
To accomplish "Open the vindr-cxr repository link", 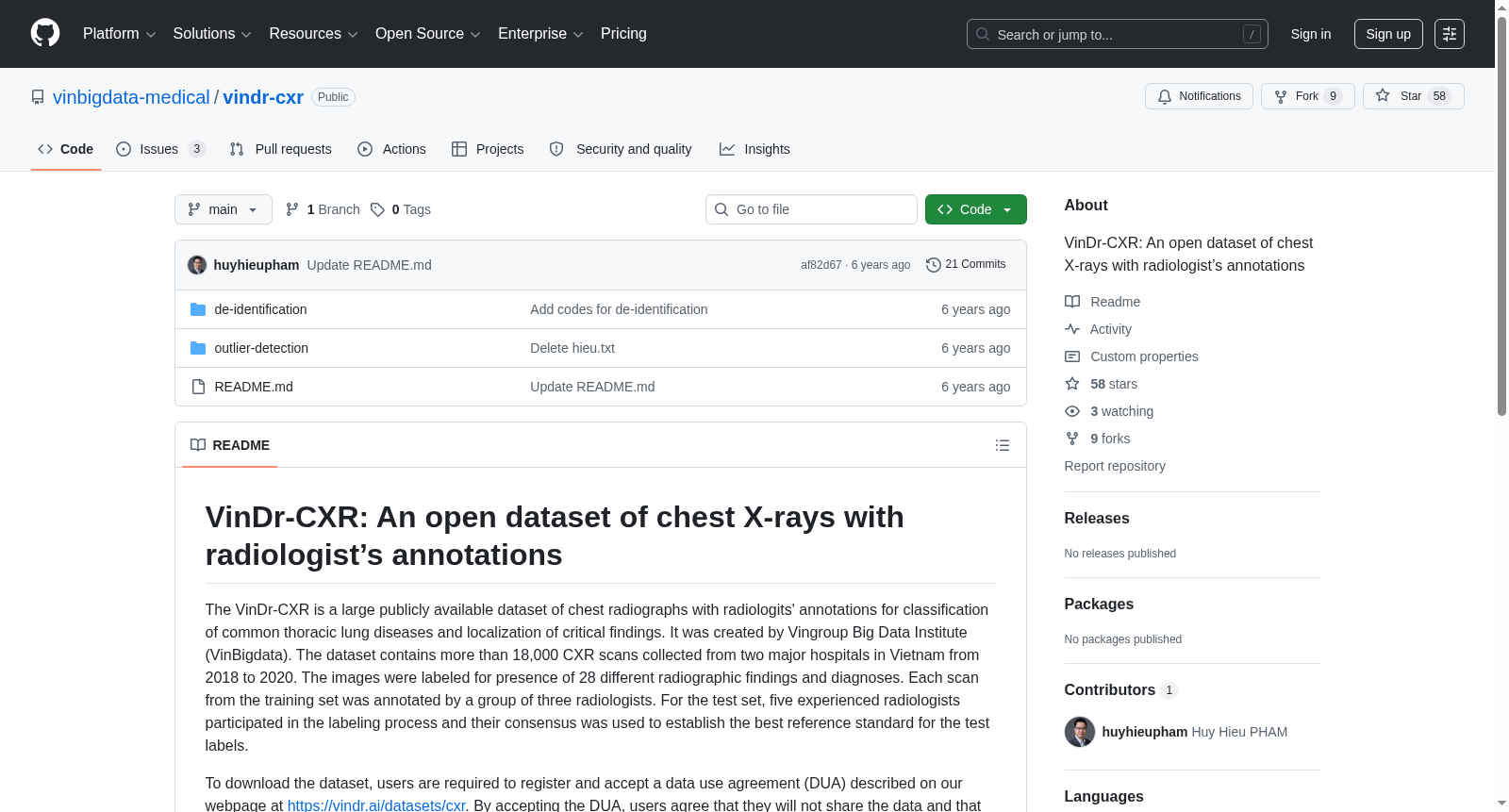I will click(263, 97).
